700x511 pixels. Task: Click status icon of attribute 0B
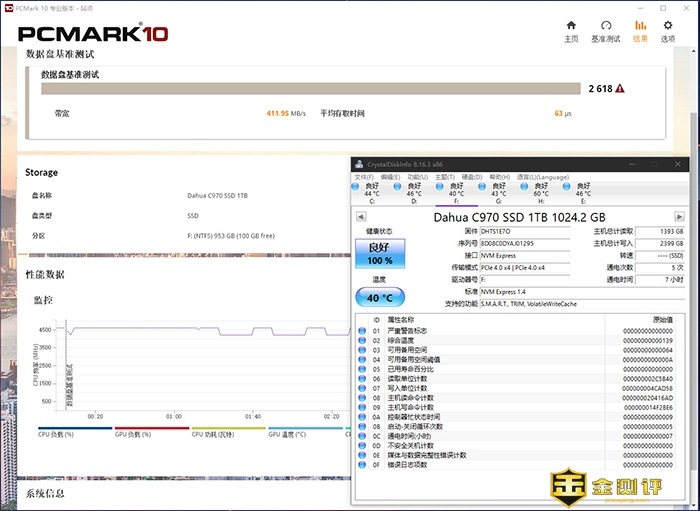click(x=362, y=427)
